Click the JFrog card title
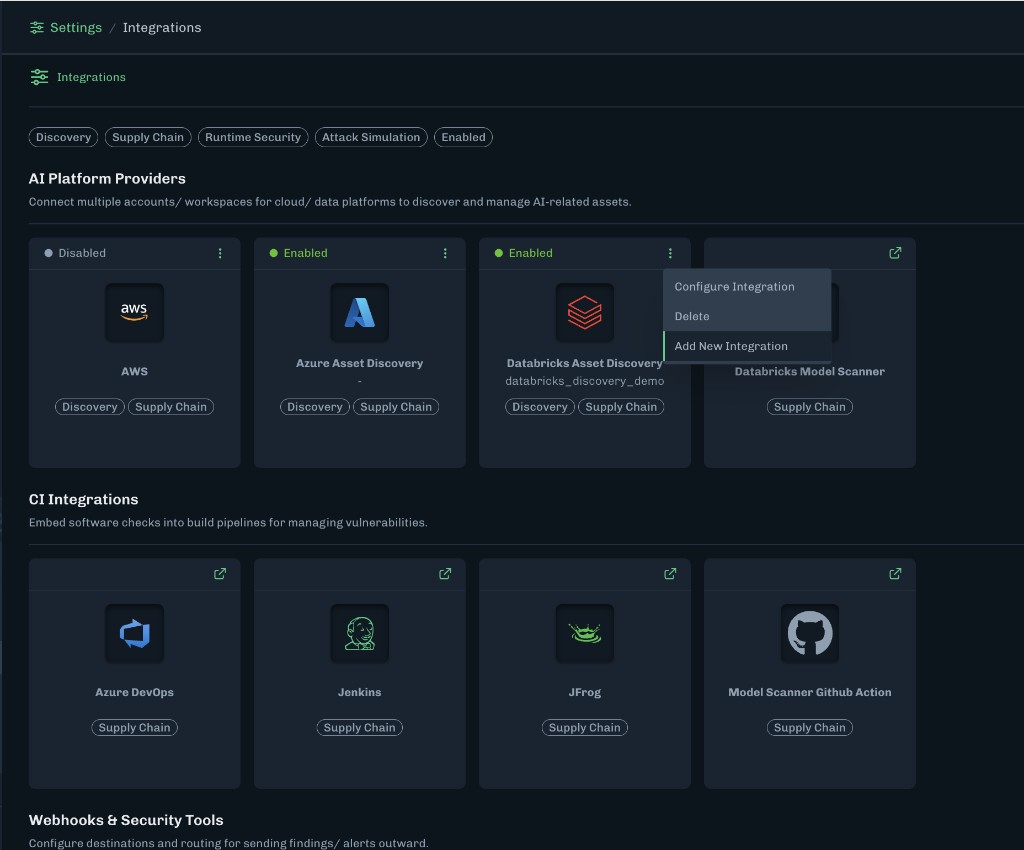This screenshot has width=1024, height=850. click(x=584, y=692)
